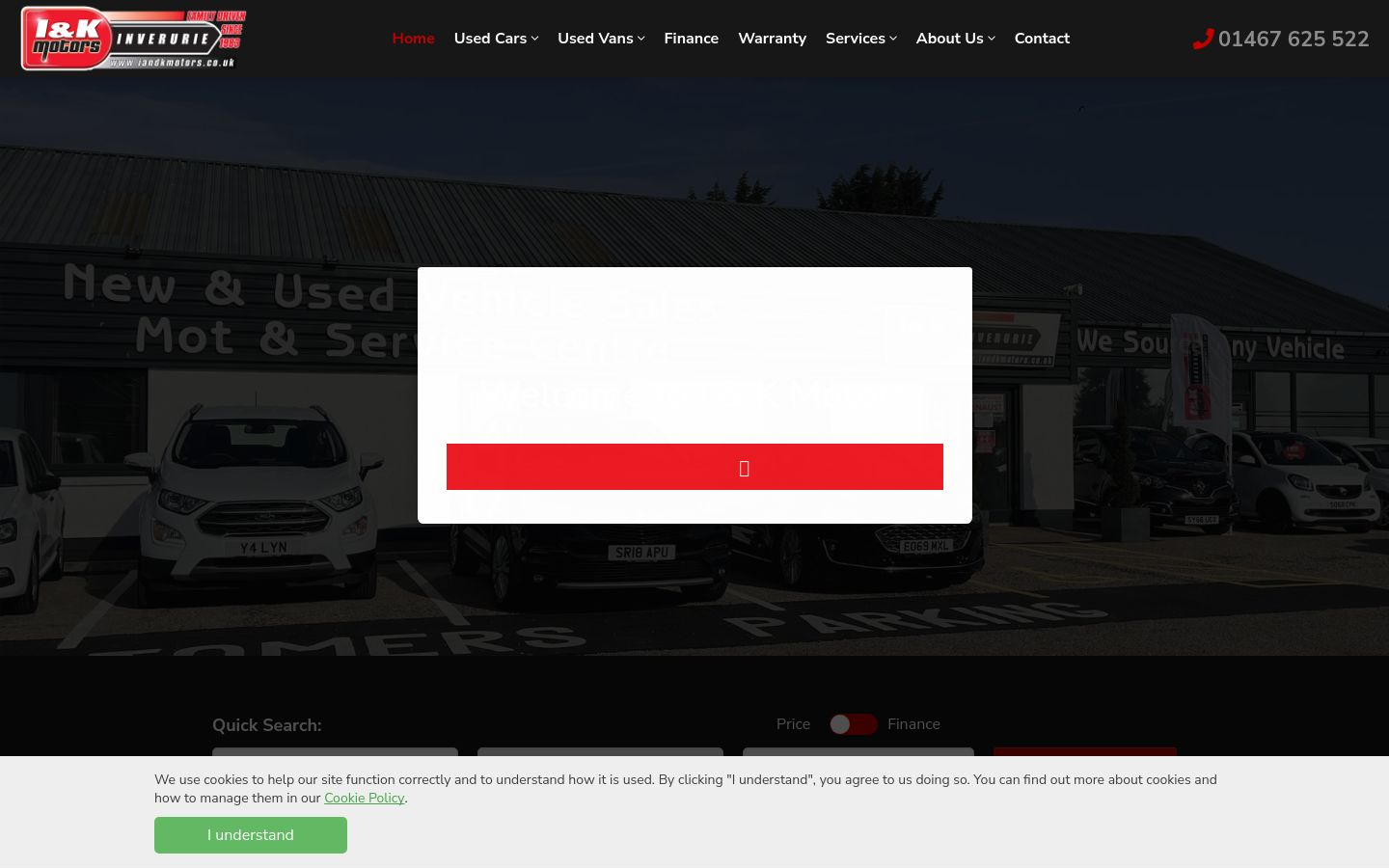
Task: Select the Finance label beside the toggle
Action: coord(913,724)
